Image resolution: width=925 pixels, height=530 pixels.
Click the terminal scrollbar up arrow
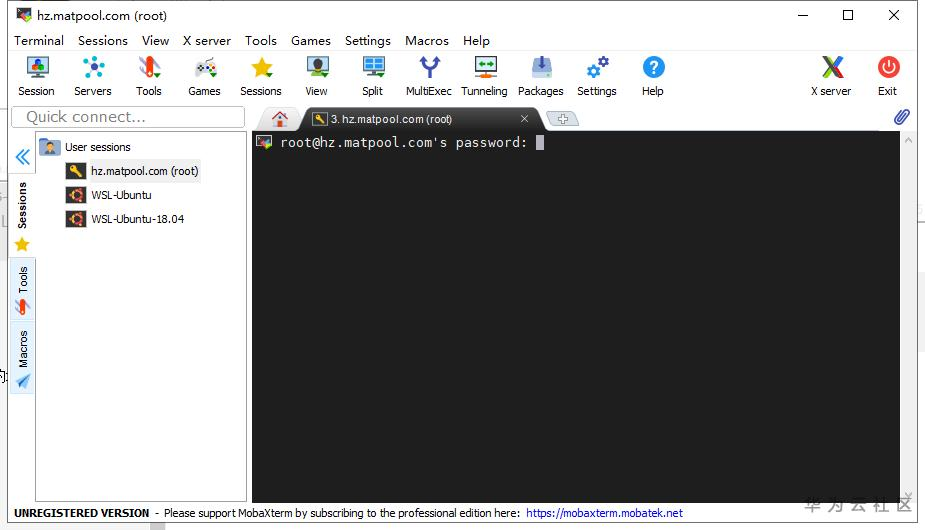coord(908,140)
